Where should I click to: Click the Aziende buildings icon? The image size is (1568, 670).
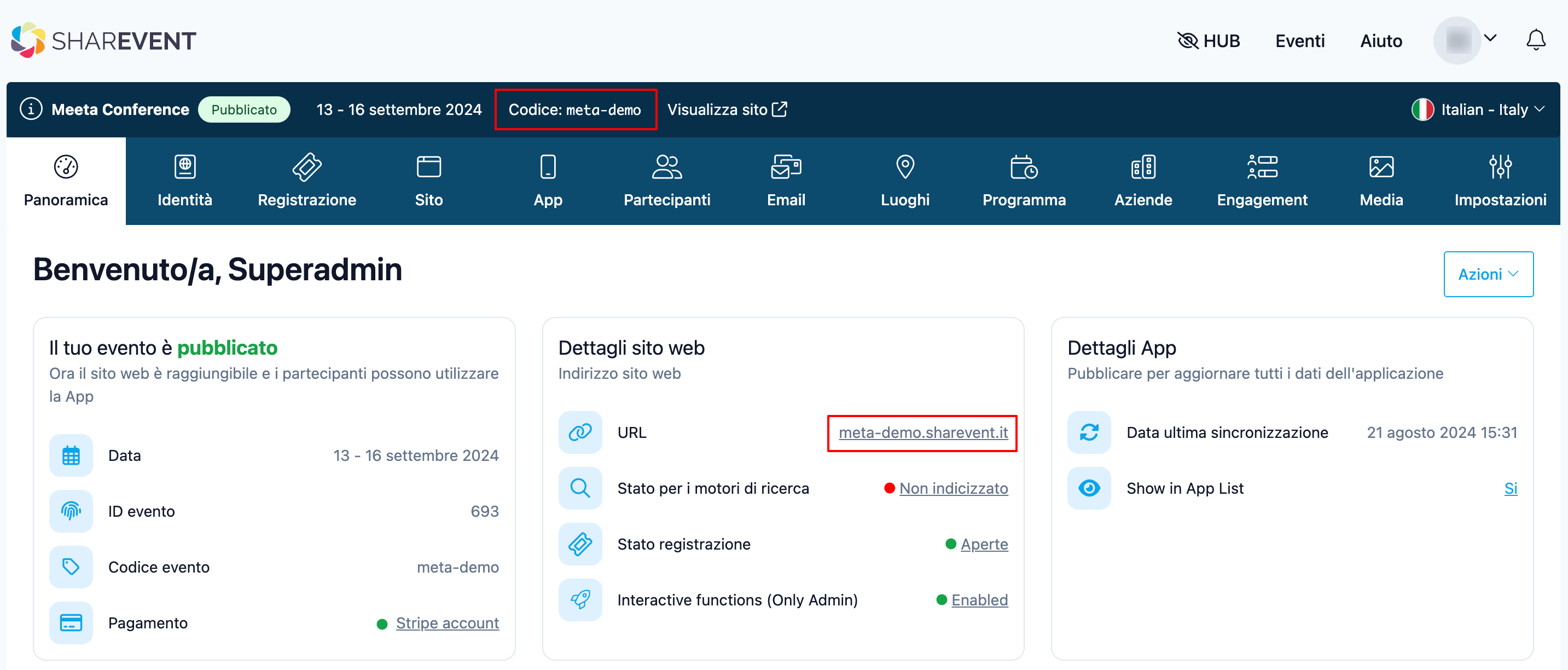pos(1143,167)
